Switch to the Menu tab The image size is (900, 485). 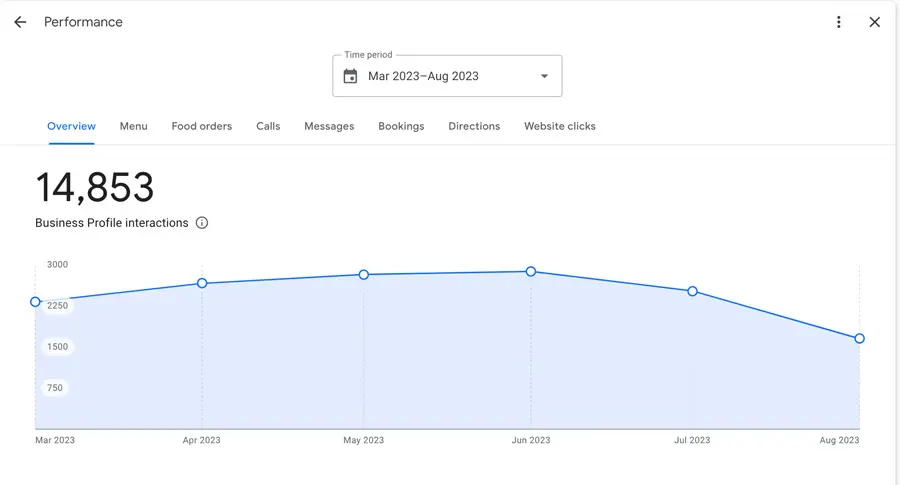pyautogui.click(x=133, y=126)
